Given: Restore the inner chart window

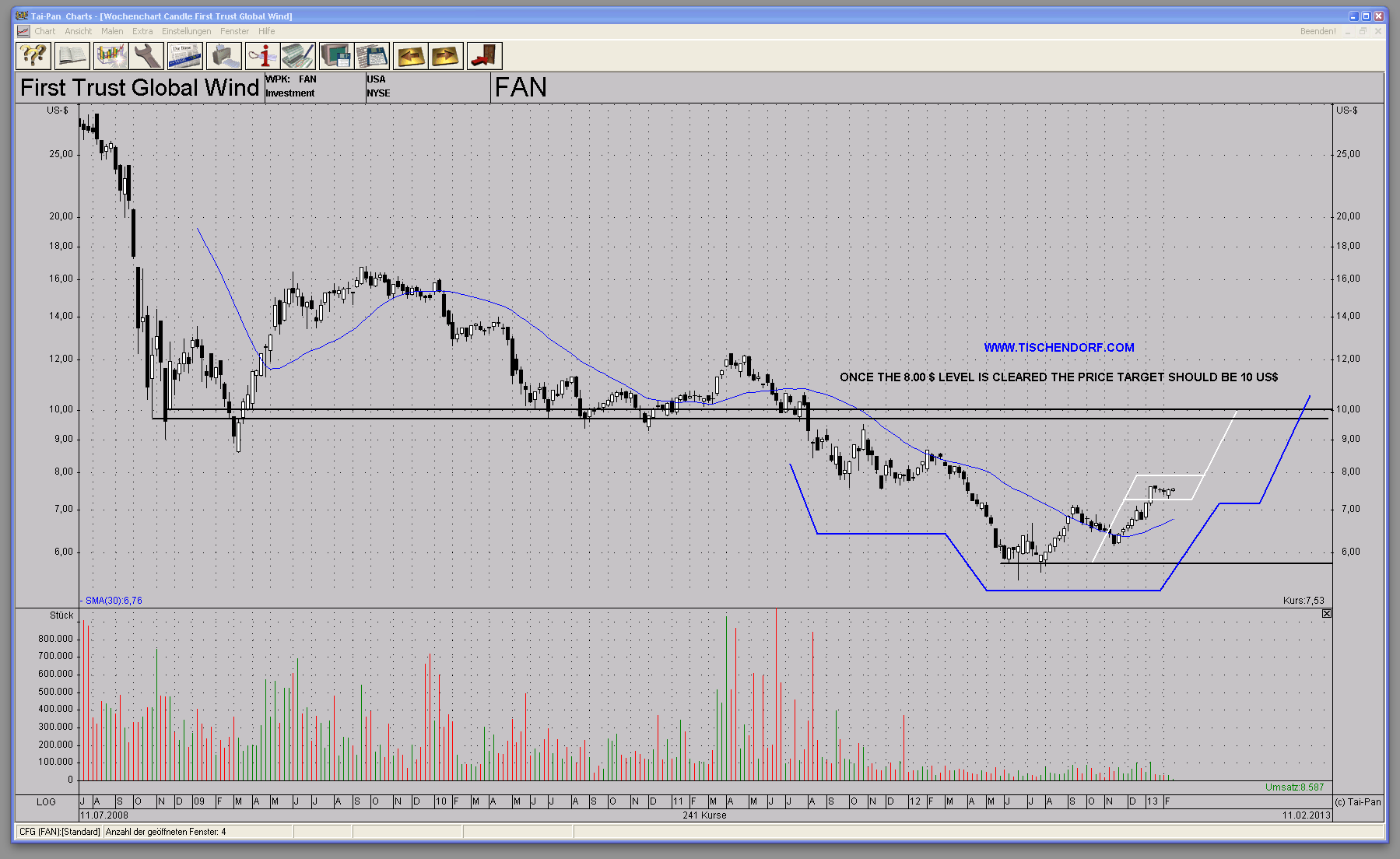Looking at the screenshot, I should point(1363,32).
